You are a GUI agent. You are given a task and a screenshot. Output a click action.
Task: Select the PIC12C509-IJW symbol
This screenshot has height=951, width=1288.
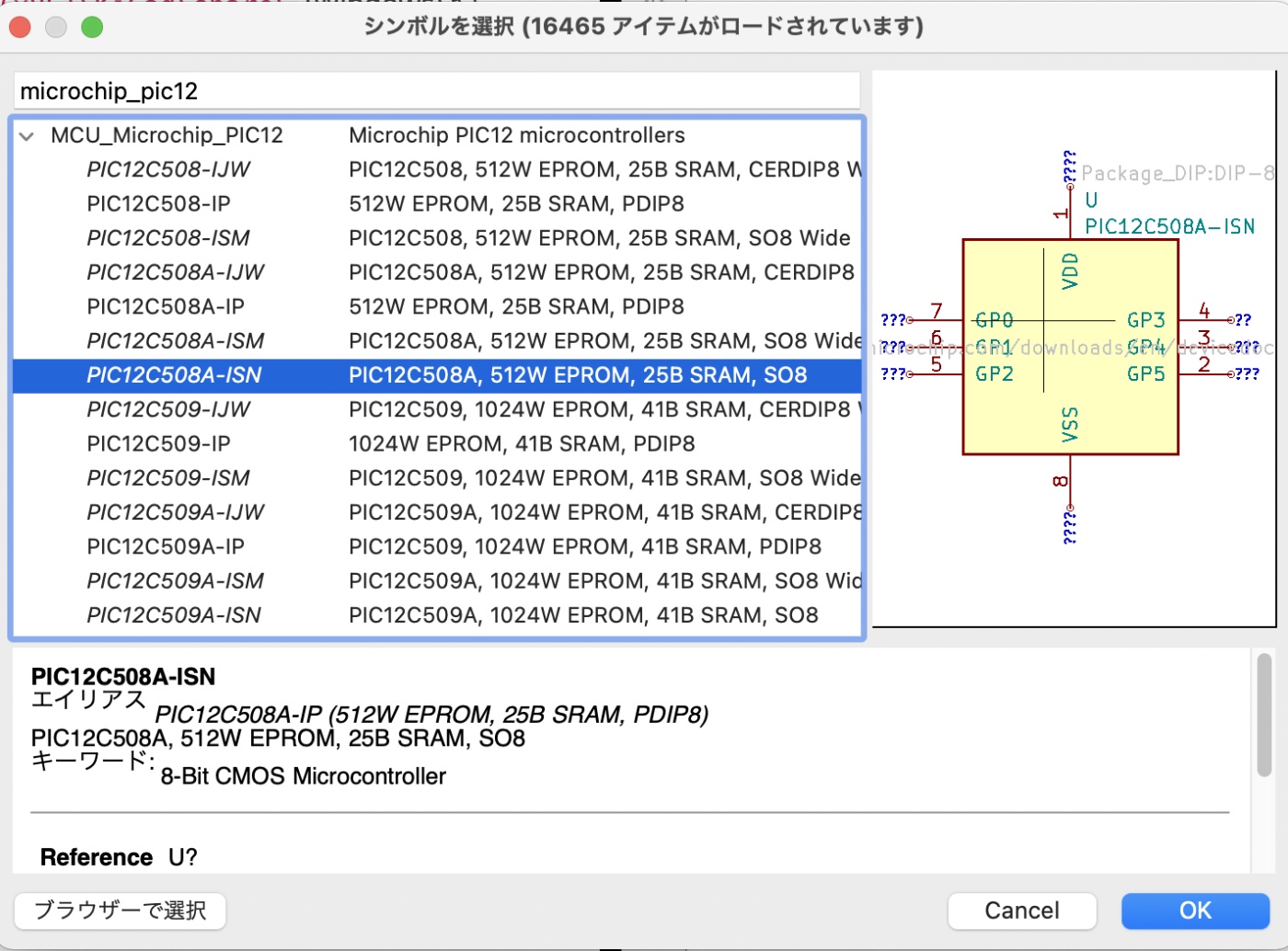pos(437,409)
